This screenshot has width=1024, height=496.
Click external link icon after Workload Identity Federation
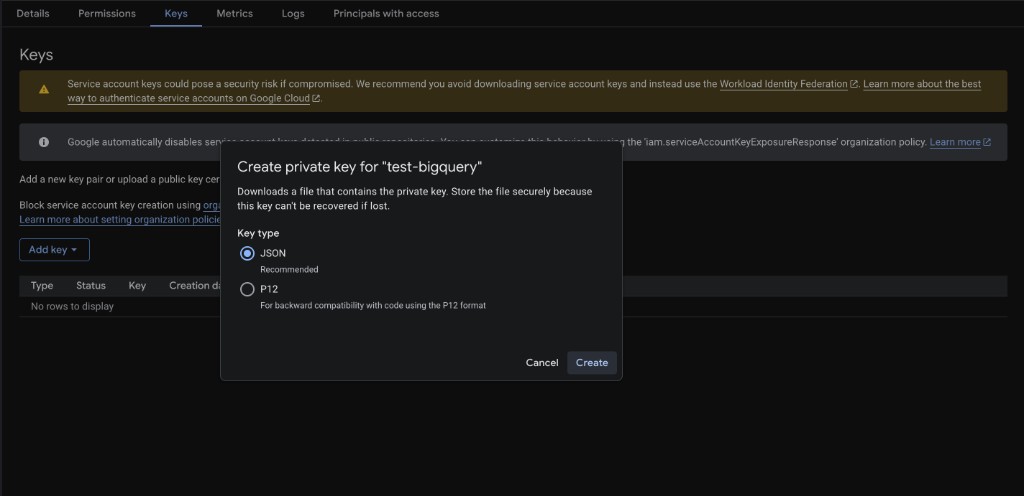click(854, 84)
